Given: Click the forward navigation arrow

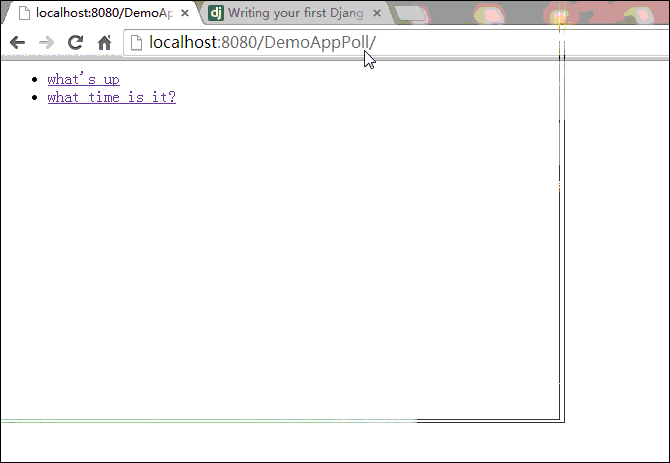Looking at the screenshot, I should pos(46,42).
